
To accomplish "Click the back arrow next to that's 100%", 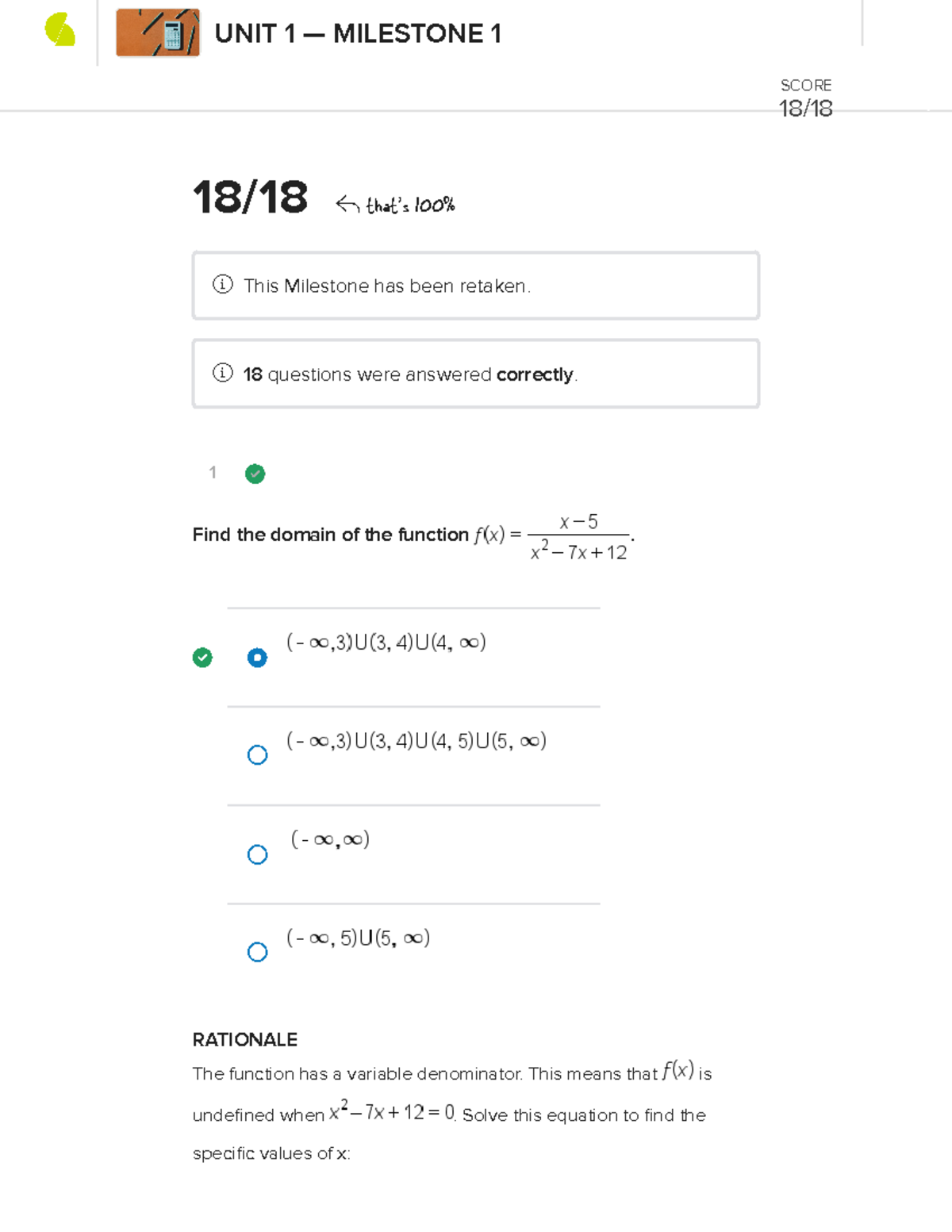I will (347, 205).
